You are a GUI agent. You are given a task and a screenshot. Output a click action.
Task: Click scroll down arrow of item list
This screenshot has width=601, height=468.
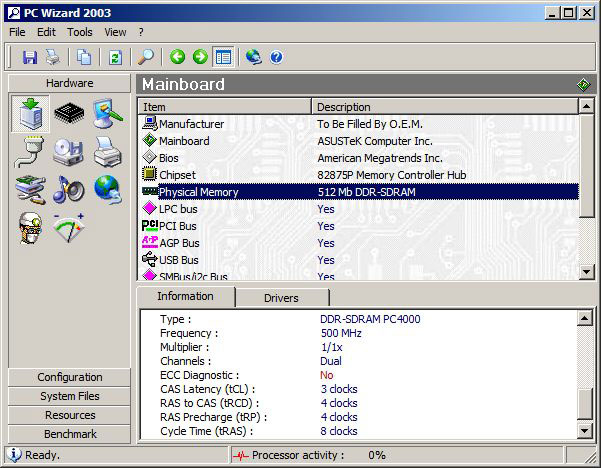[586, 272]
